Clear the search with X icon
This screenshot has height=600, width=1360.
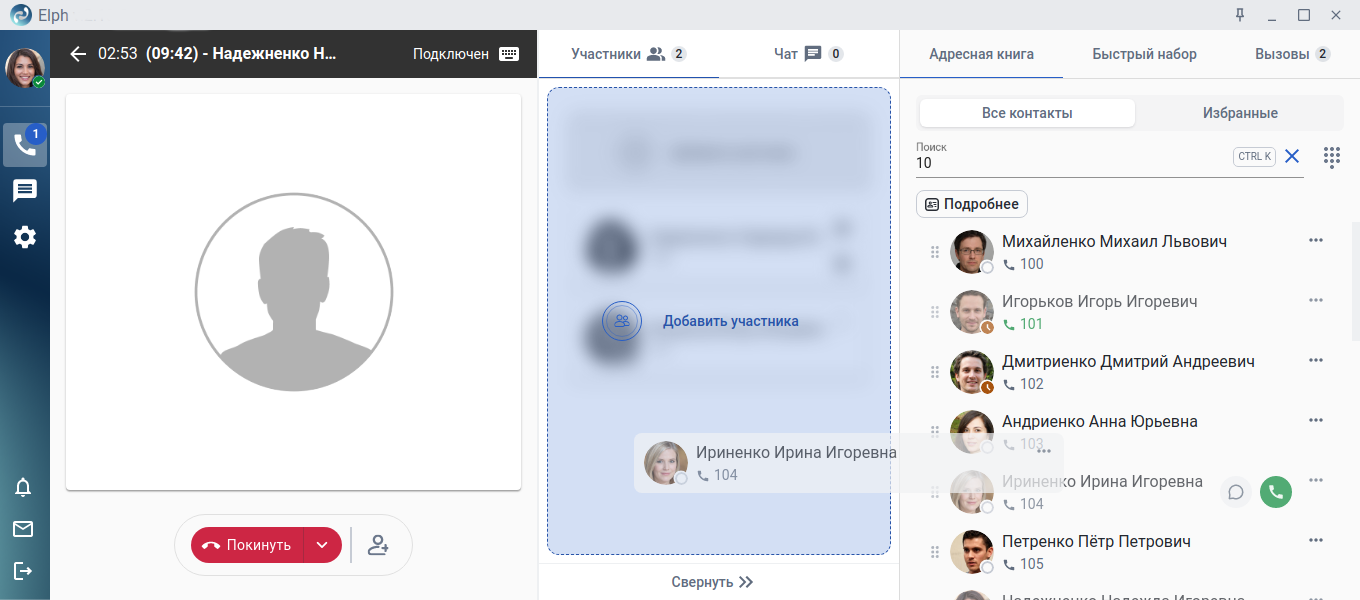[1292, 156]
